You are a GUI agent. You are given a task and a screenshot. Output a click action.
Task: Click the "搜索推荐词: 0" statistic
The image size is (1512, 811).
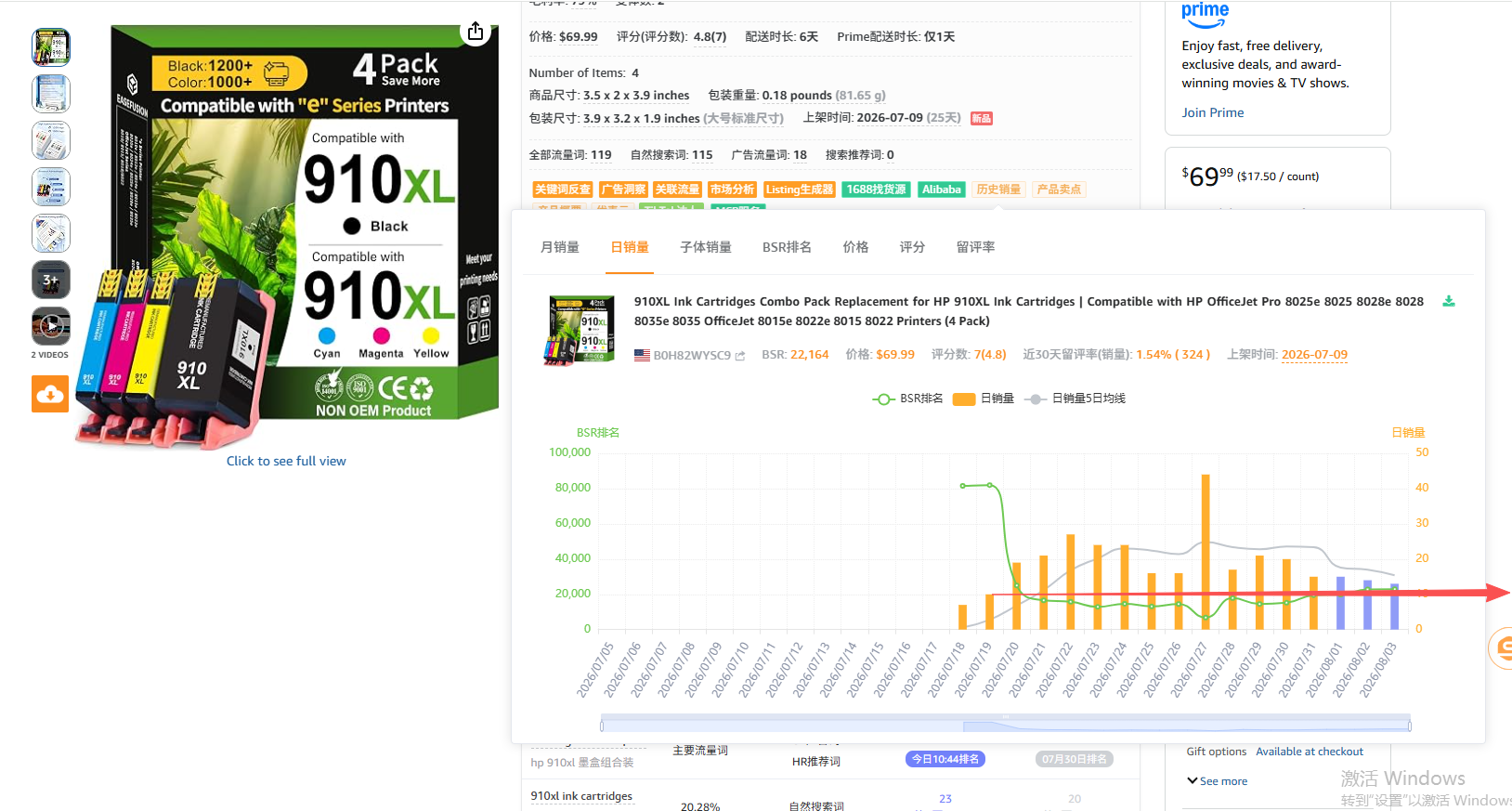click(x=860, y=155)
